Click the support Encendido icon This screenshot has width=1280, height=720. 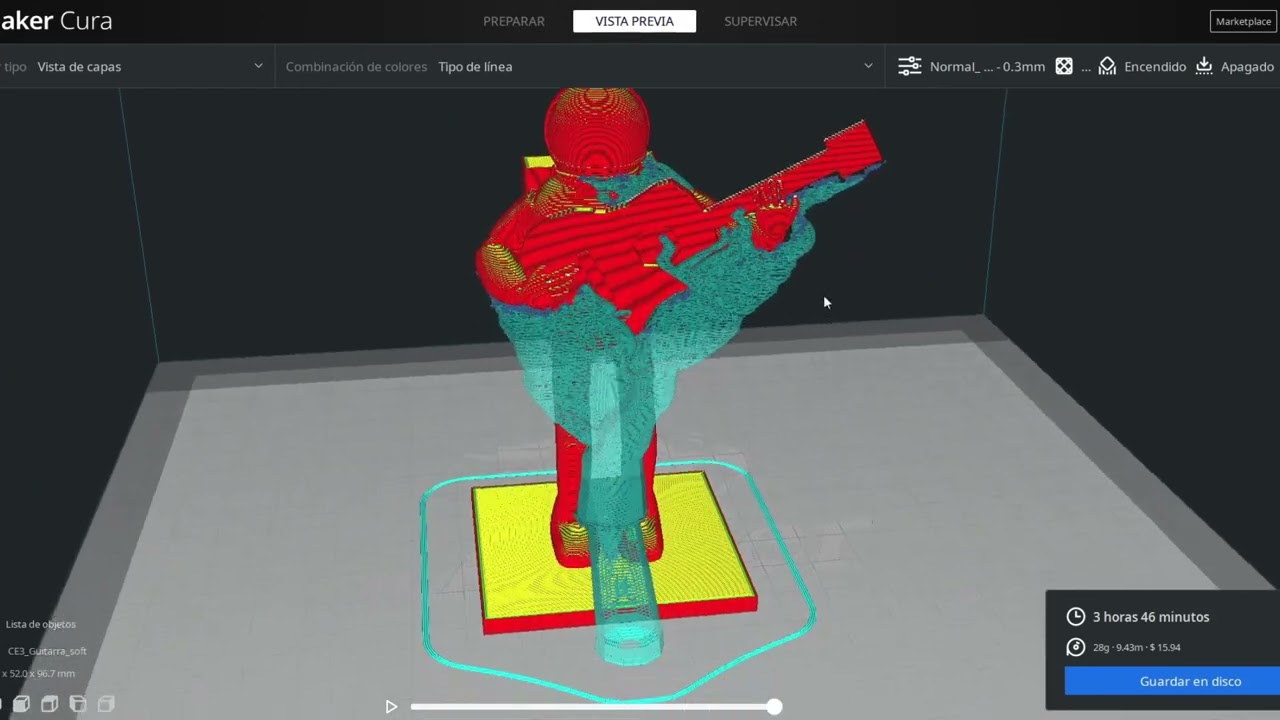[x=1107, y=66]
